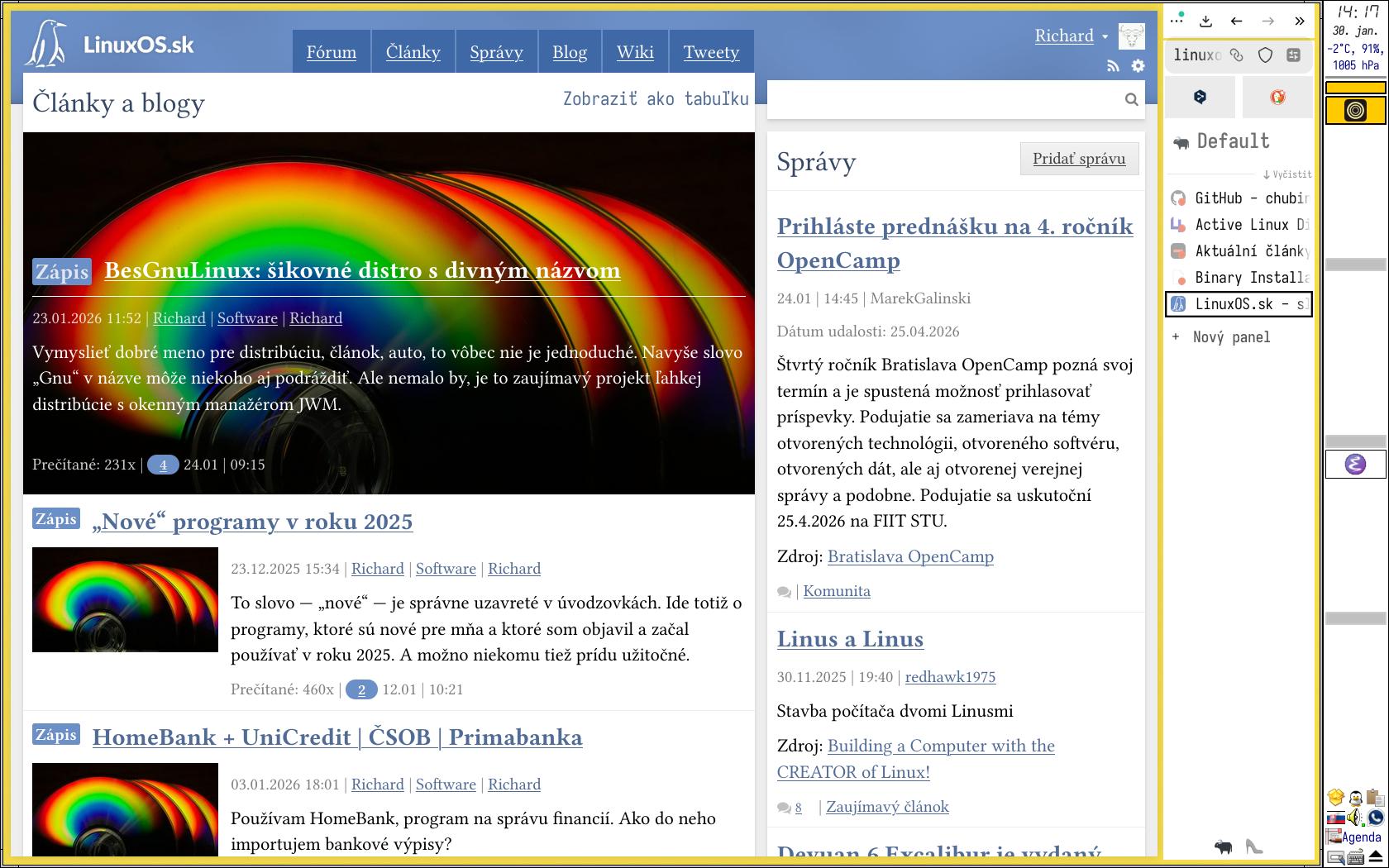Open the Bratislava OpenCamp source link
This screenshot has height=868, width=1389.
(910, 556)
